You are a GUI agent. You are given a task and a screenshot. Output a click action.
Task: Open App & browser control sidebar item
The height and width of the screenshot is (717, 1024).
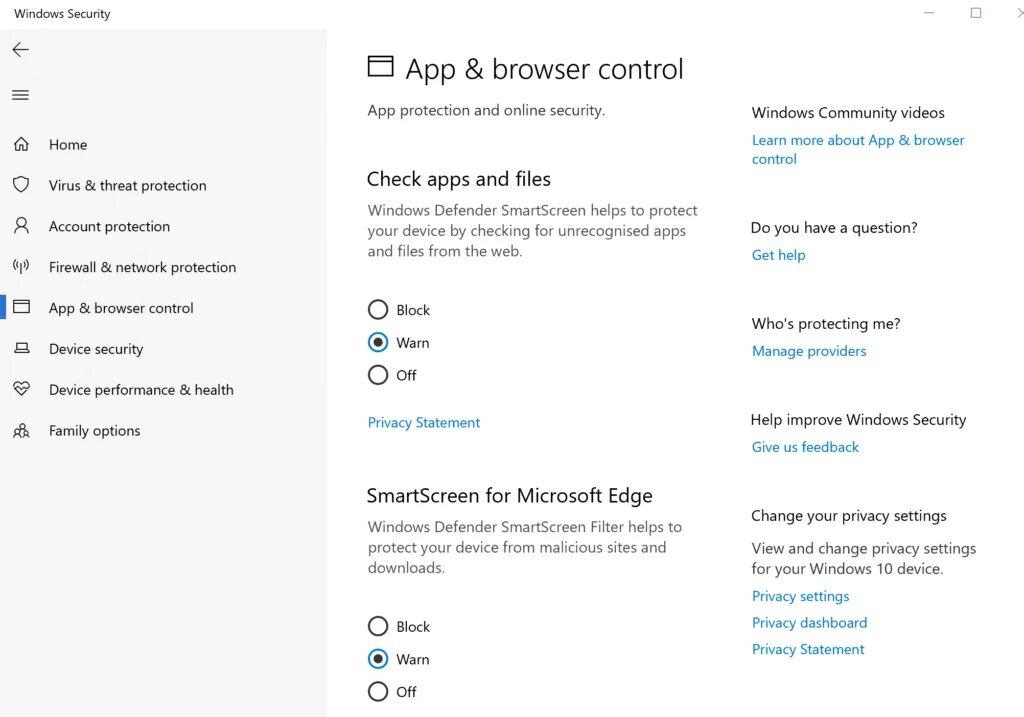coord(121,308)
